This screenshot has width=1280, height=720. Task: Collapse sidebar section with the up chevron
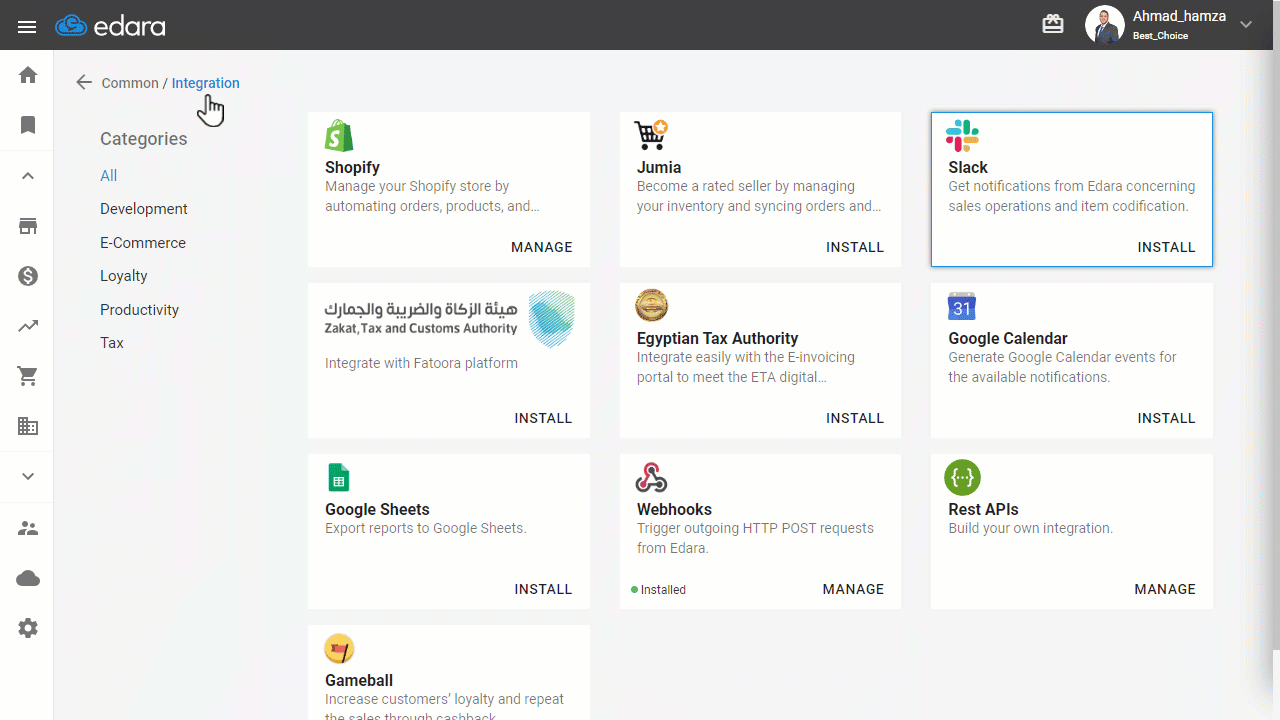[28, 176]
